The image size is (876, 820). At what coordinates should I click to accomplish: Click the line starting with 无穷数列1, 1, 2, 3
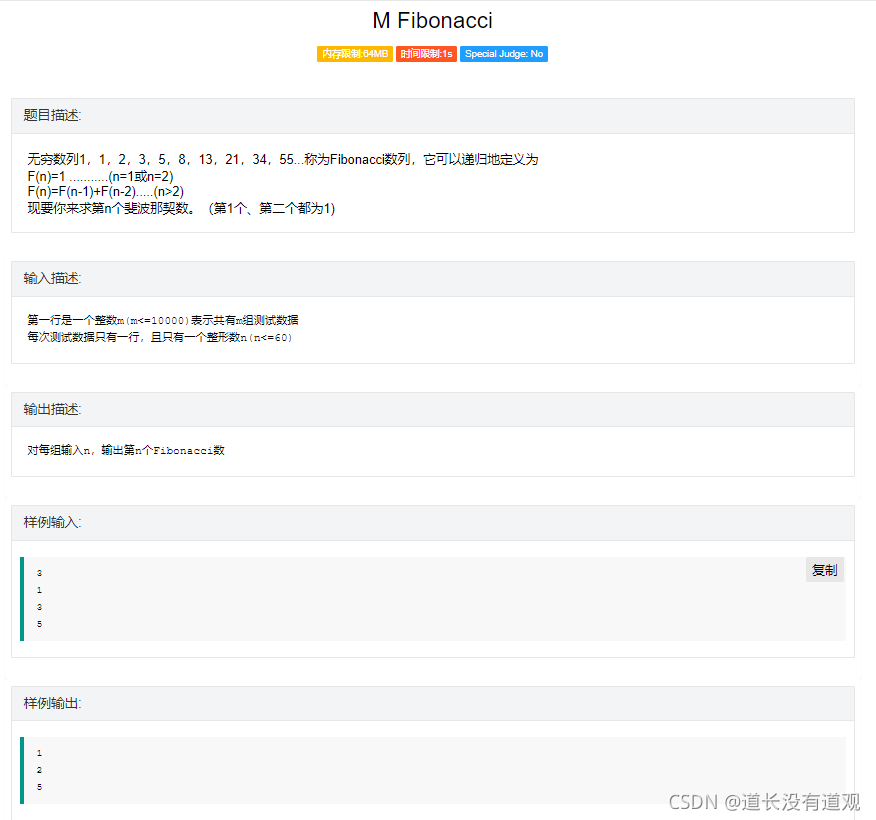click(283, 160)
